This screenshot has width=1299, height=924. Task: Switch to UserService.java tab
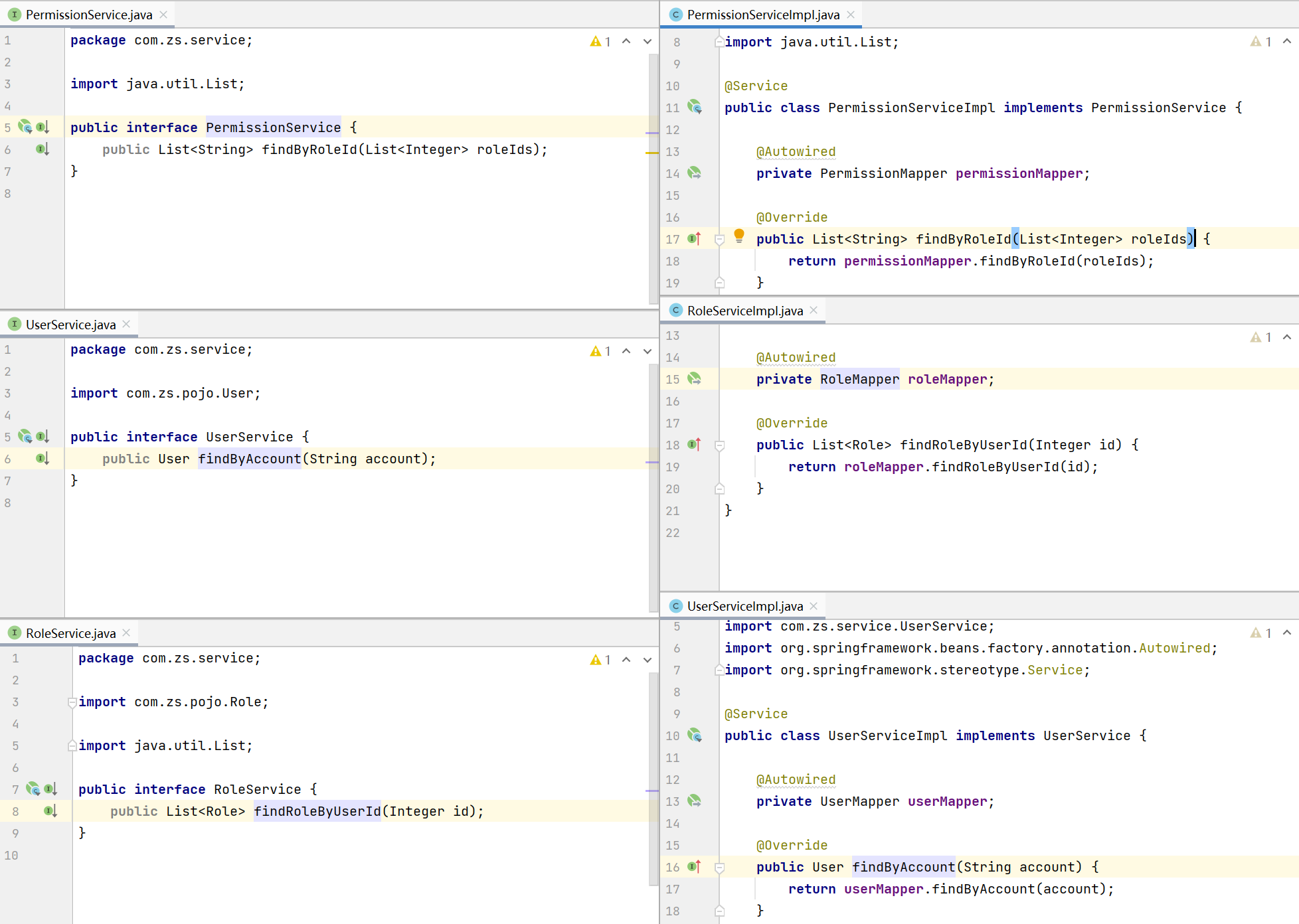70,325
